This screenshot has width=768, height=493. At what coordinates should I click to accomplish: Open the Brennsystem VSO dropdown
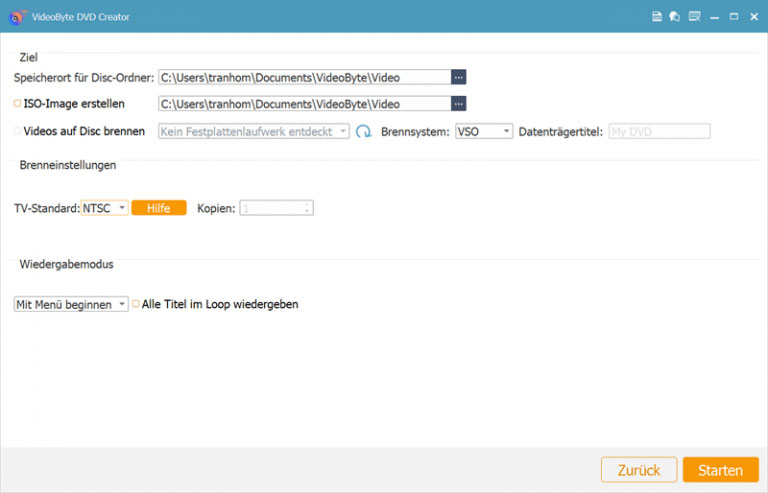(484, 131)
